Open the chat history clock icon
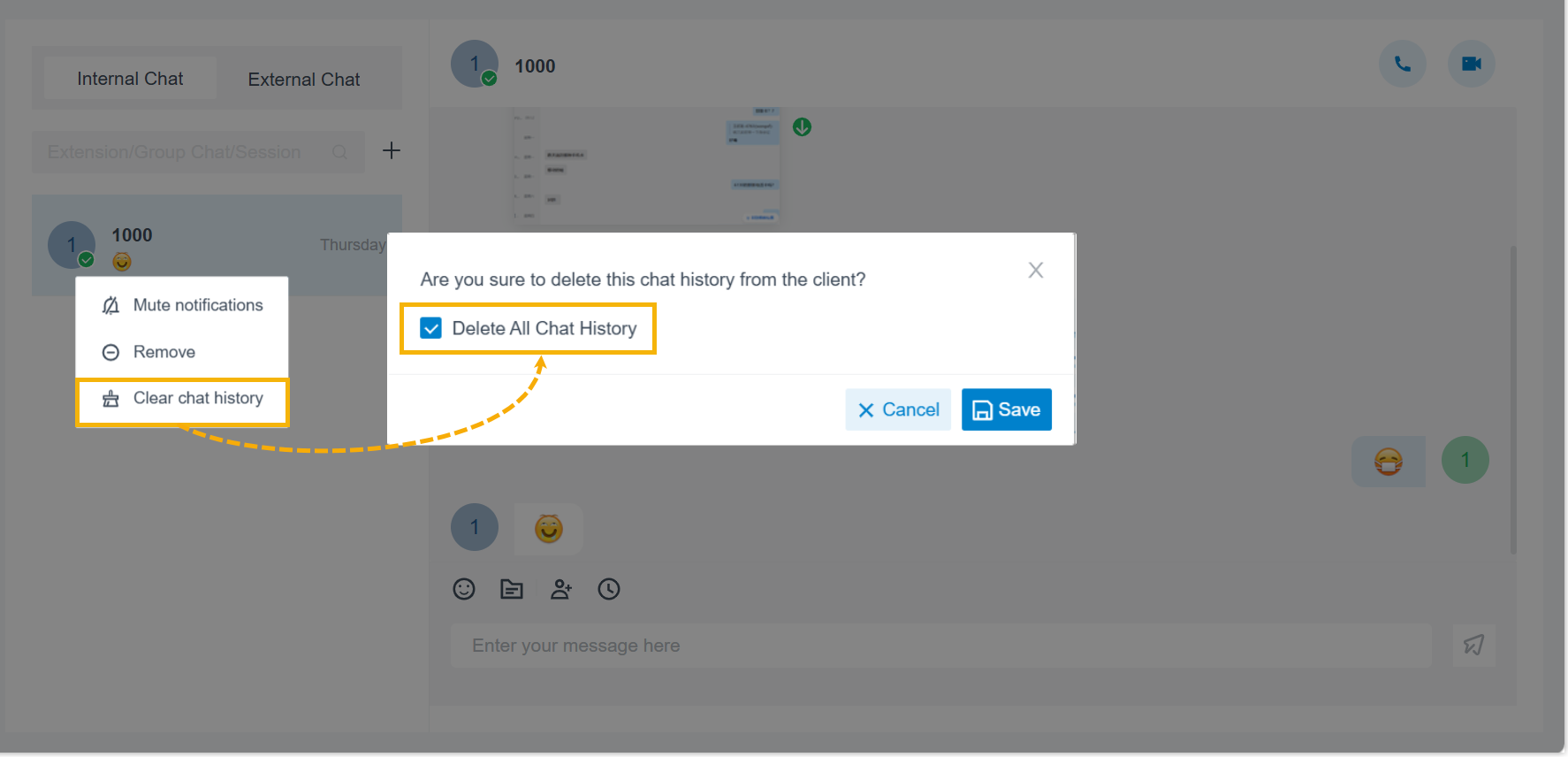The width and height of the screenshot is (1568, 757). click(x=609, y=589)
